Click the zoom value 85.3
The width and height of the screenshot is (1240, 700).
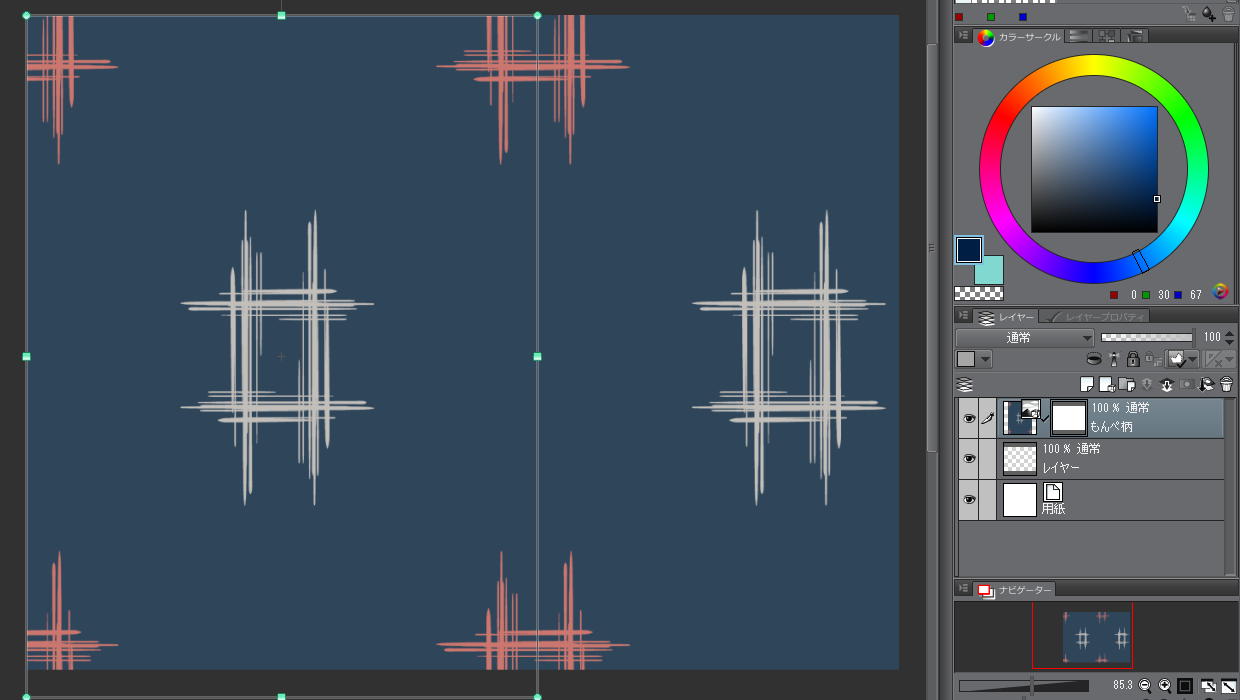(1122, 686)
